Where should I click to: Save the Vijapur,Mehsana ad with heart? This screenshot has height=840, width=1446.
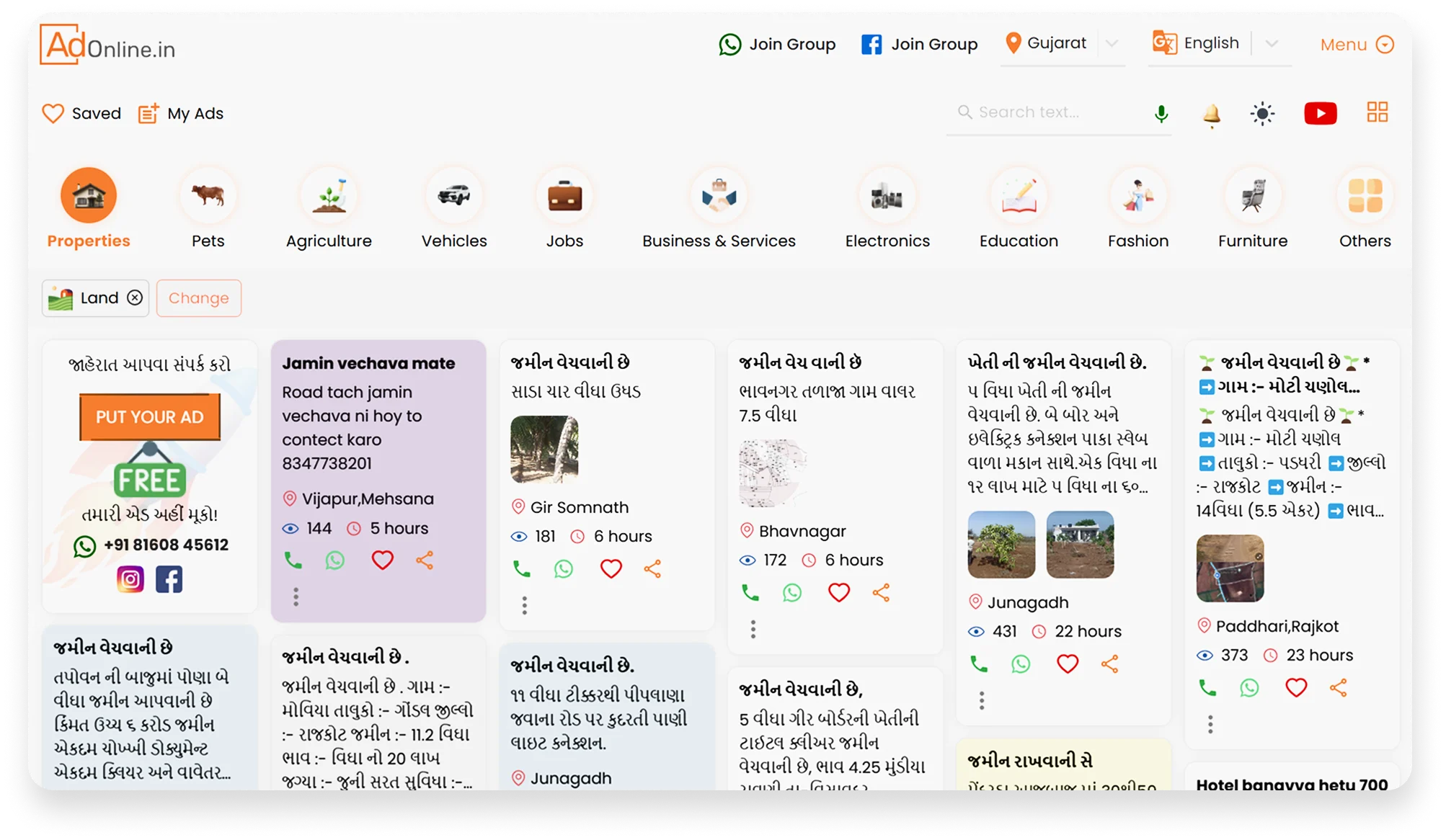383,560
